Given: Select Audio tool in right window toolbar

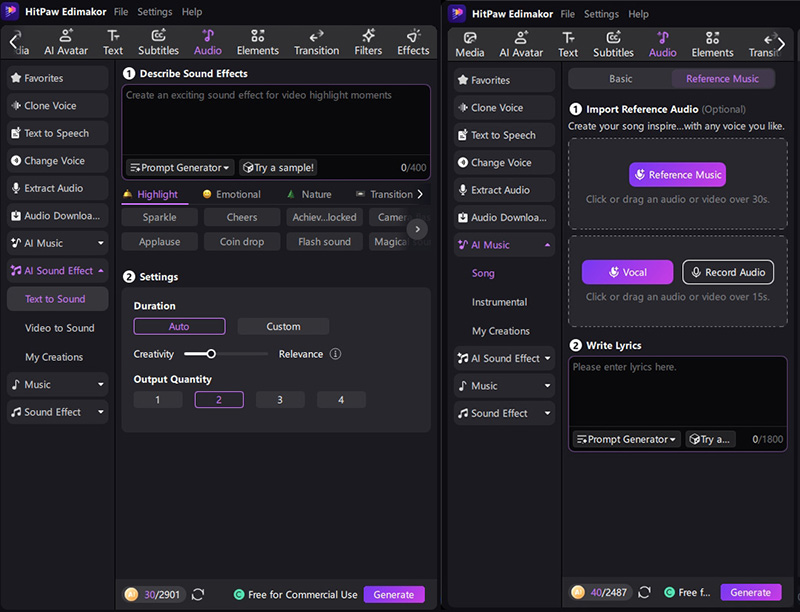Looking at the screenshot, I should click(662, 45).
